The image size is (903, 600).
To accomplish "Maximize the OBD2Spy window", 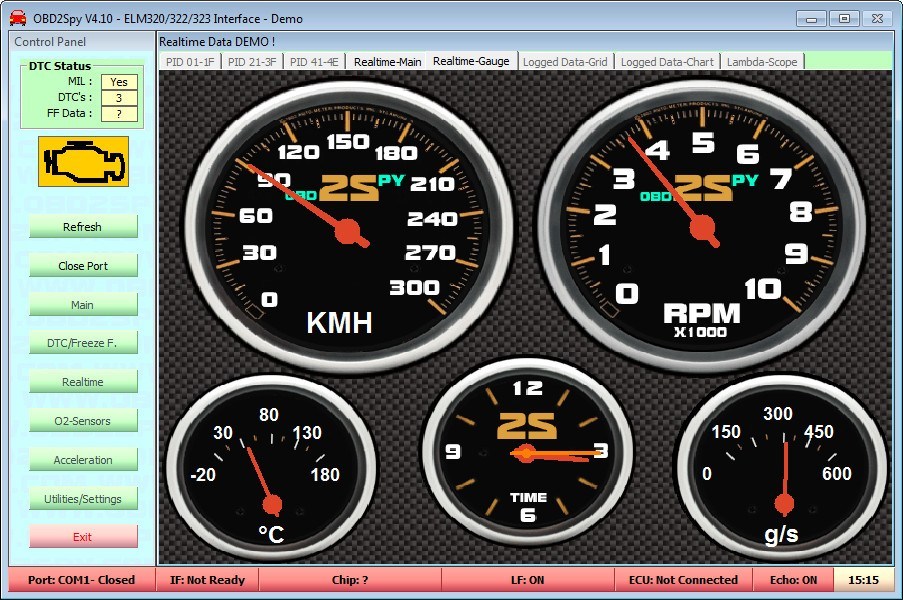I will click(x=844, y=18).
